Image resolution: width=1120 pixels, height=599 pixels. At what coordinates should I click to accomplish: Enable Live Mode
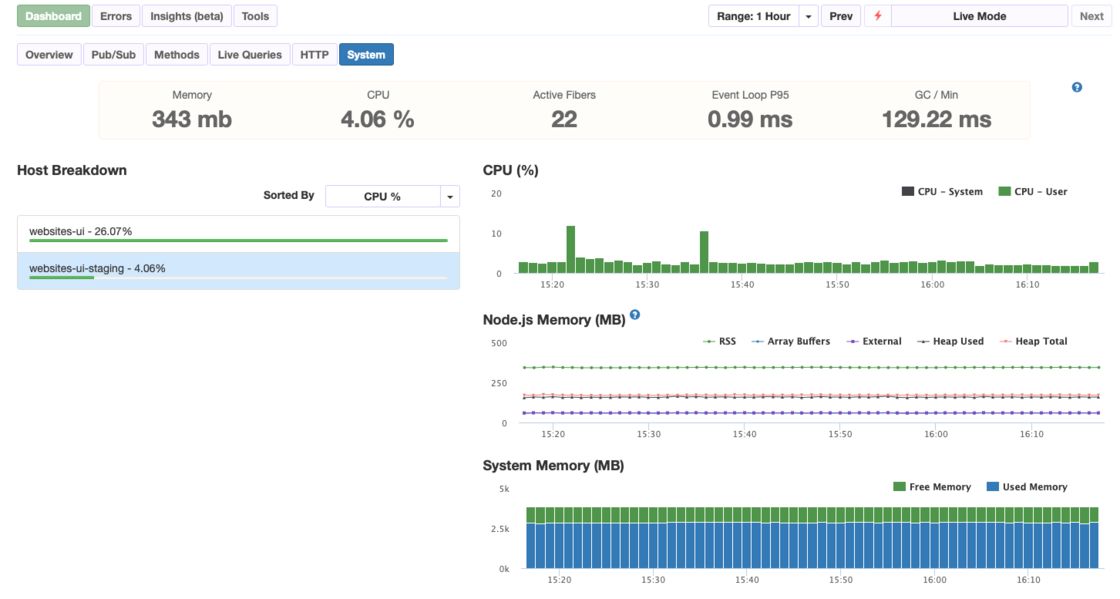point(979,15)
